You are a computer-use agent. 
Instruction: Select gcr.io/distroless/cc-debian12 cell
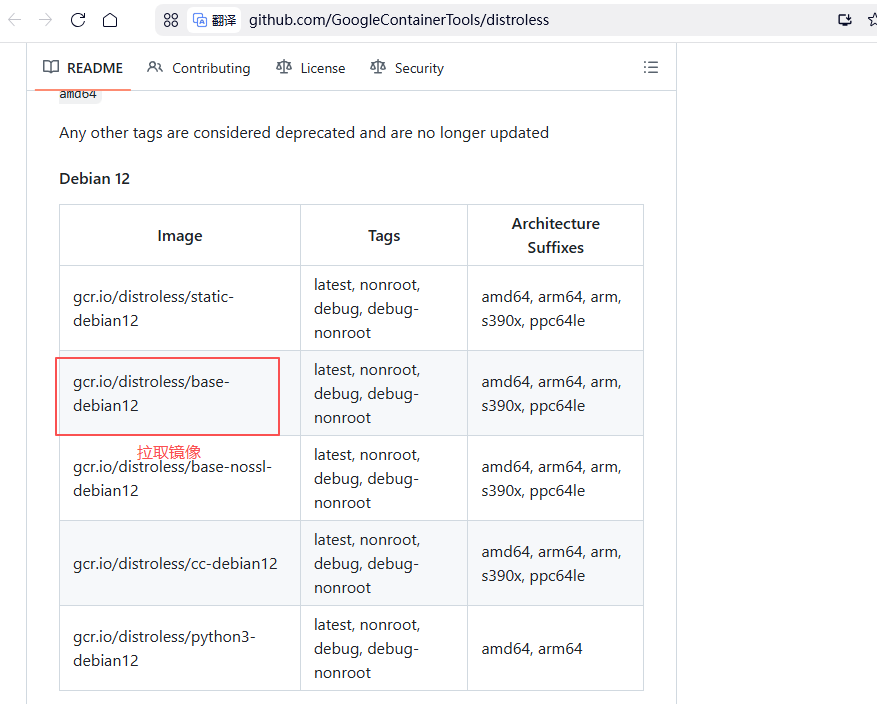[180, 563]
